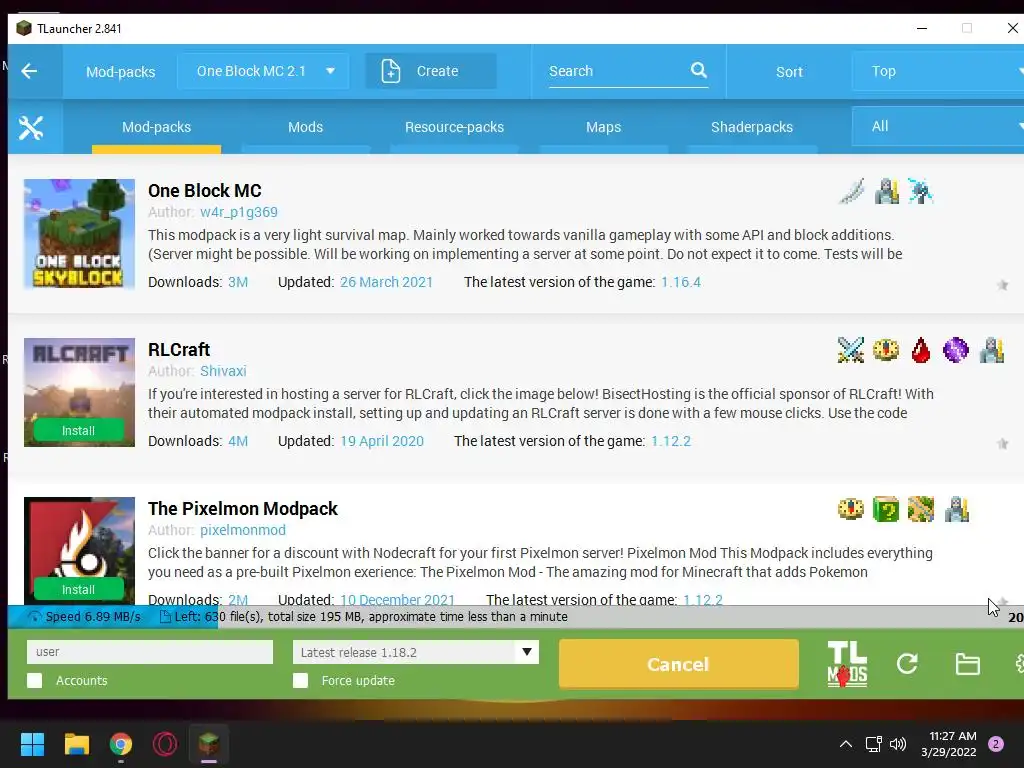Click the crown icon on Pixelmon Modpack
Image resolution: width=1024 pixels, height=768 pixels.
click(850, 509)
